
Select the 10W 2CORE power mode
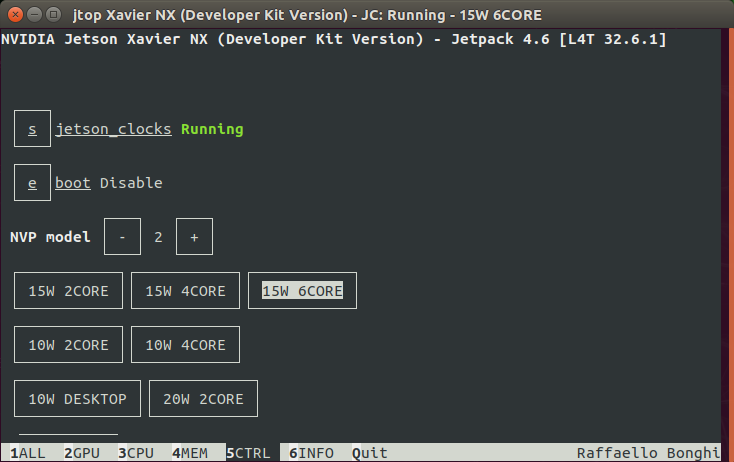point(68,345)
